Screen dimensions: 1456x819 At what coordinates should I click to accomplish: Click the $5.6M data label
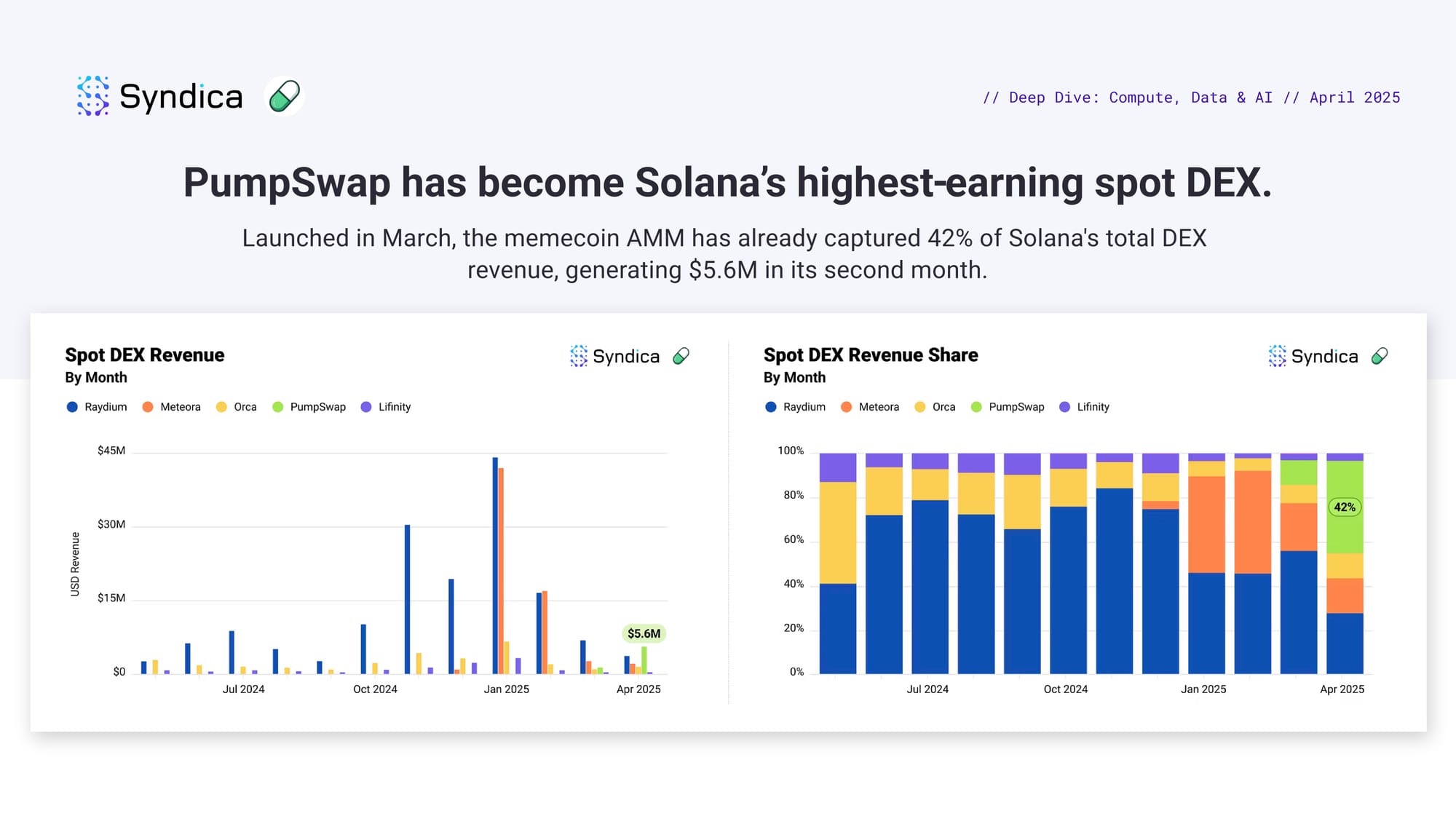(644, 633)
